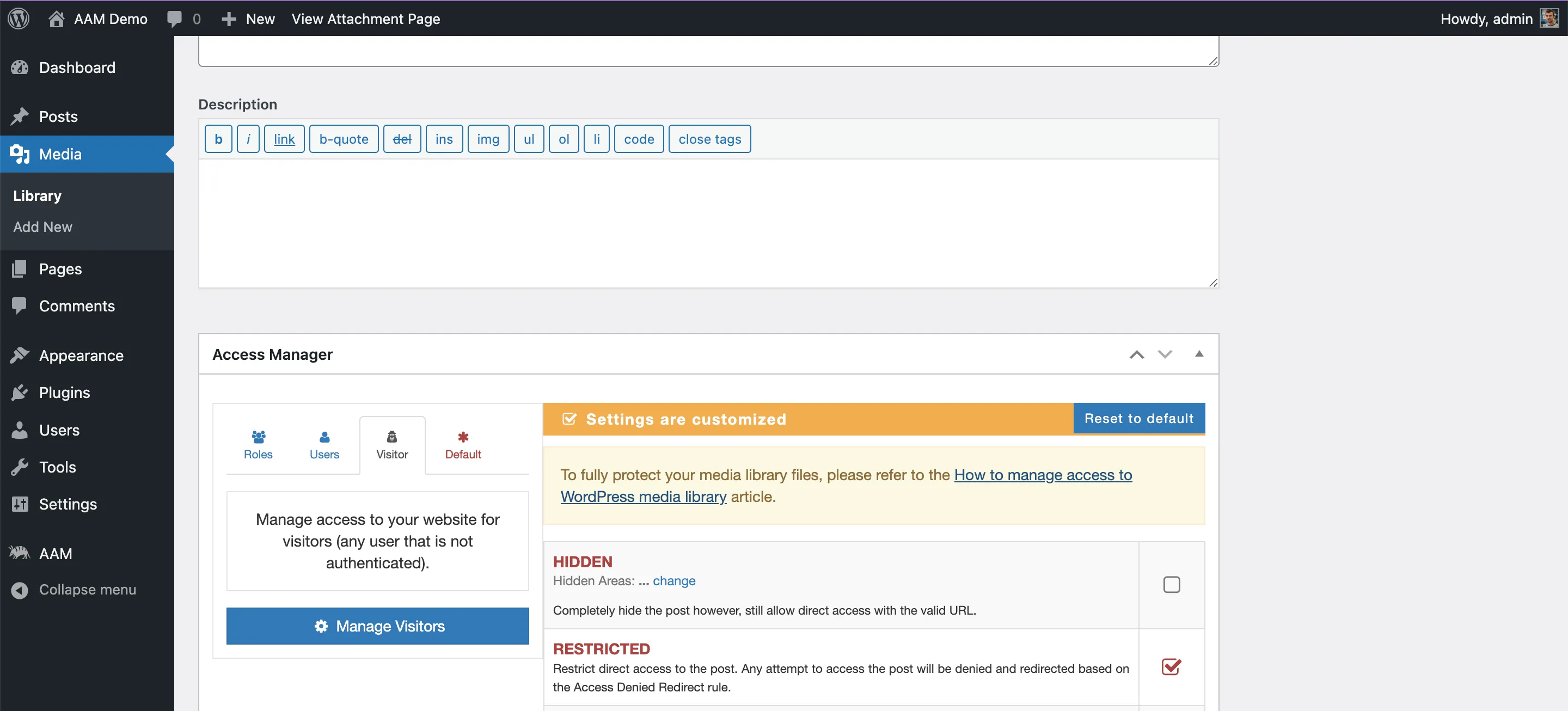The width and height of the screenshot is (1568, 711).
Task: Click Manage Visitors button
Action: pos(377,626)
